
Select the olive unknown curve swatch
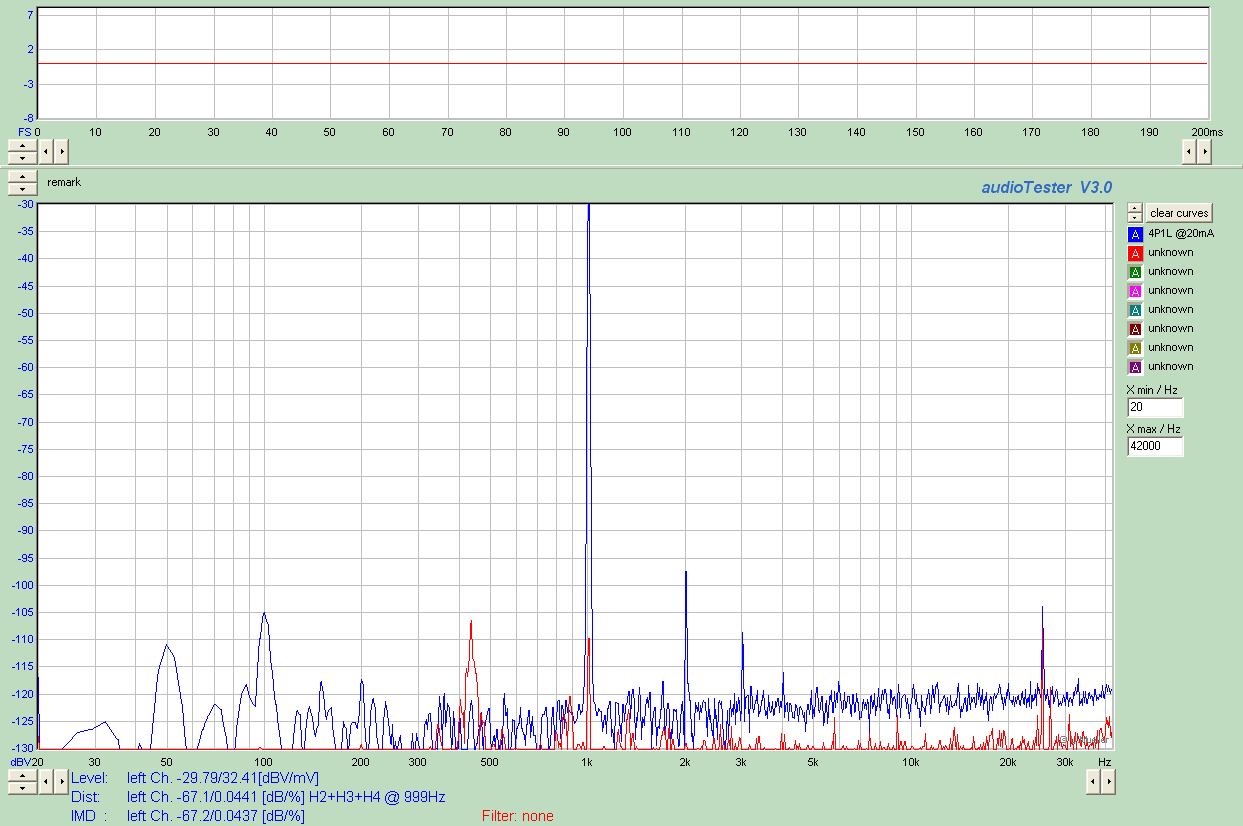[x=1135, y=348]
